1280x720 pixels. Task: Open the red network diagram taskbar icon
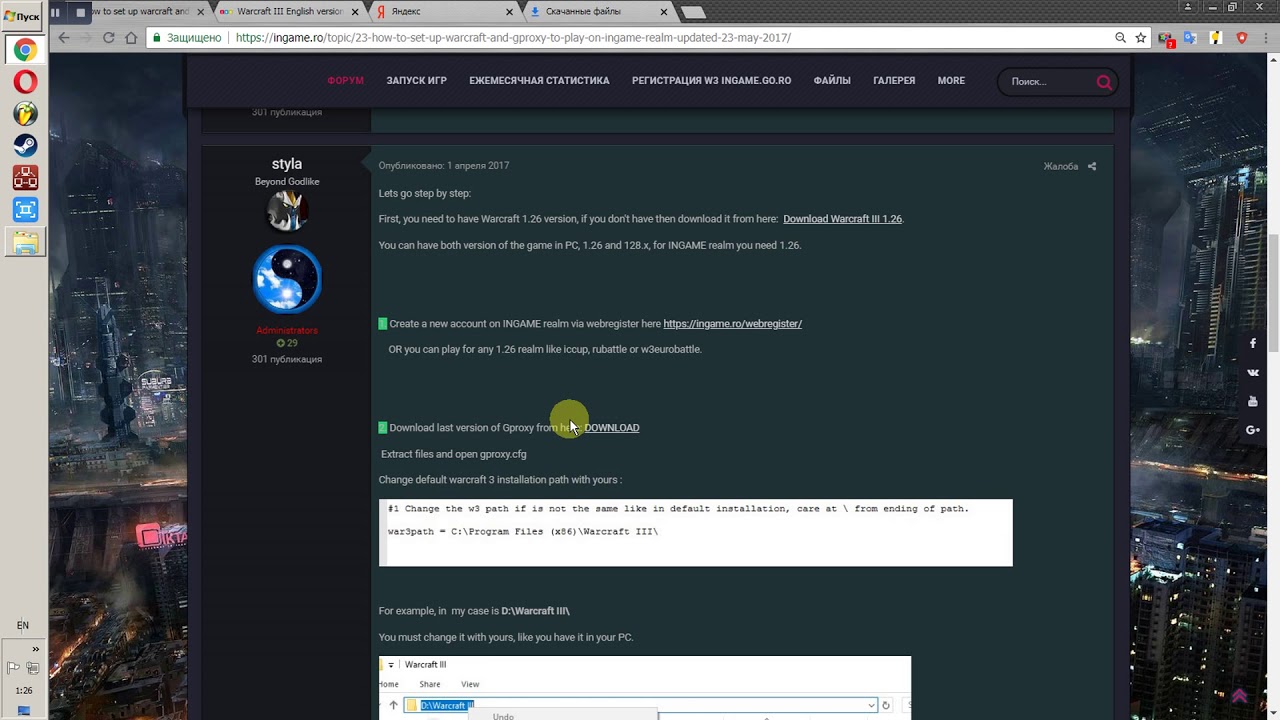pos(25,178)
